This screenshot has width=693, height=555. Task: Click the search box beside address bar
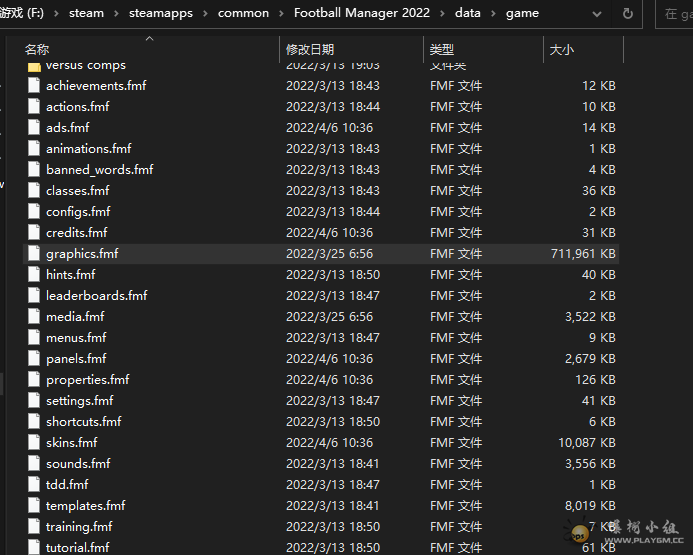(675, 14)
